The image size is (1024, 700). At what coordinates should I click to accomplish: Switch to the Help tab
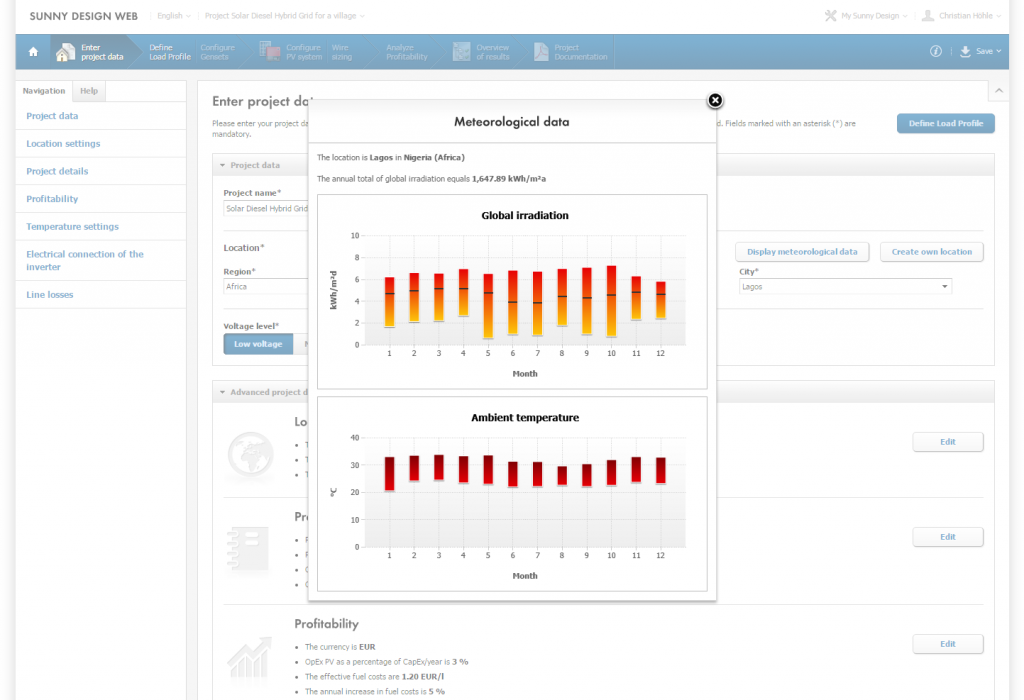coord(89,91)
